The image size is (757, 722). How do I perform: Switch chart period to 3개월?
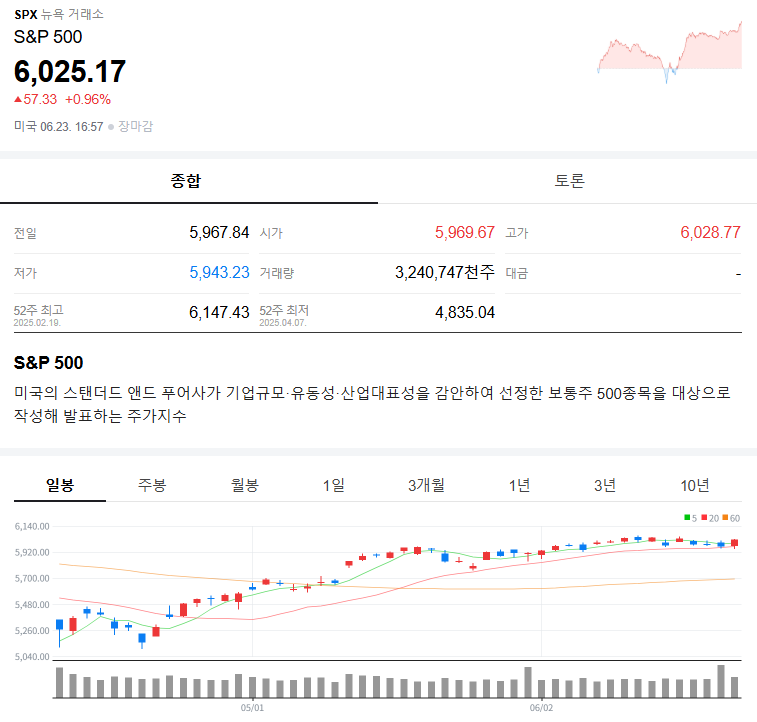pos(426,485)
